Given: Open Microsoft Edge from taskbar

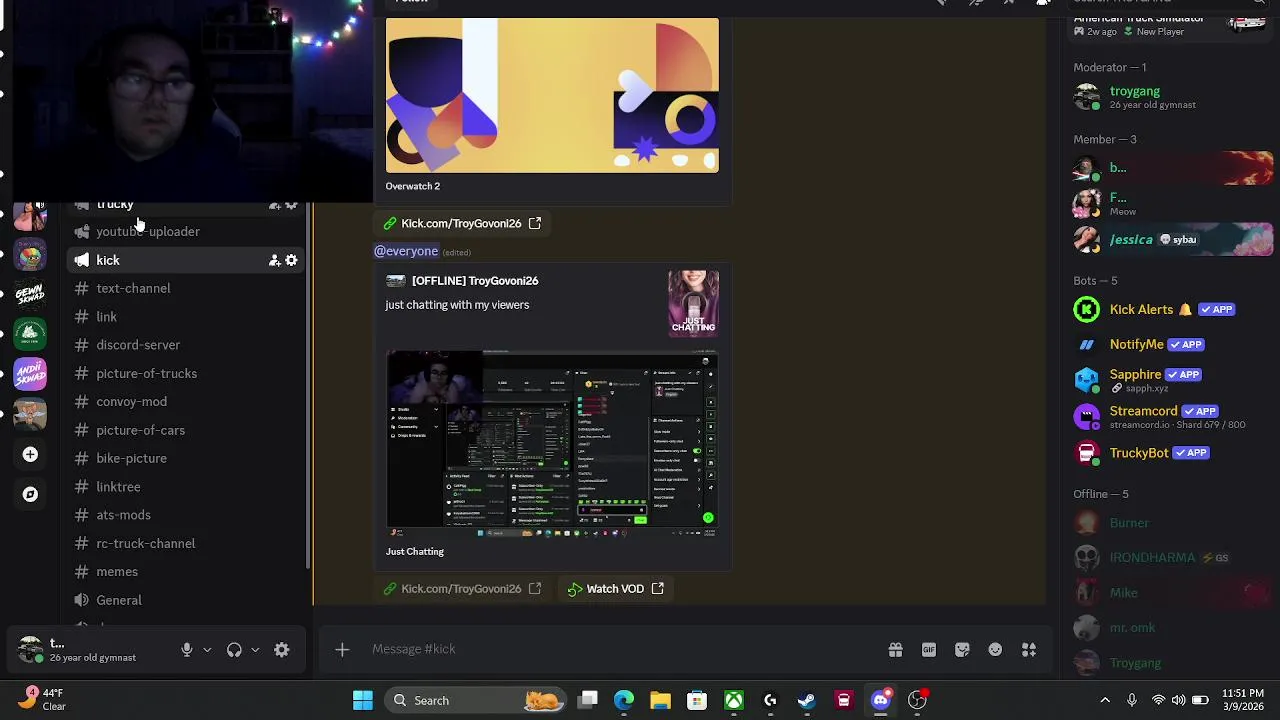Looking at the screenshot, I should 624,700.
